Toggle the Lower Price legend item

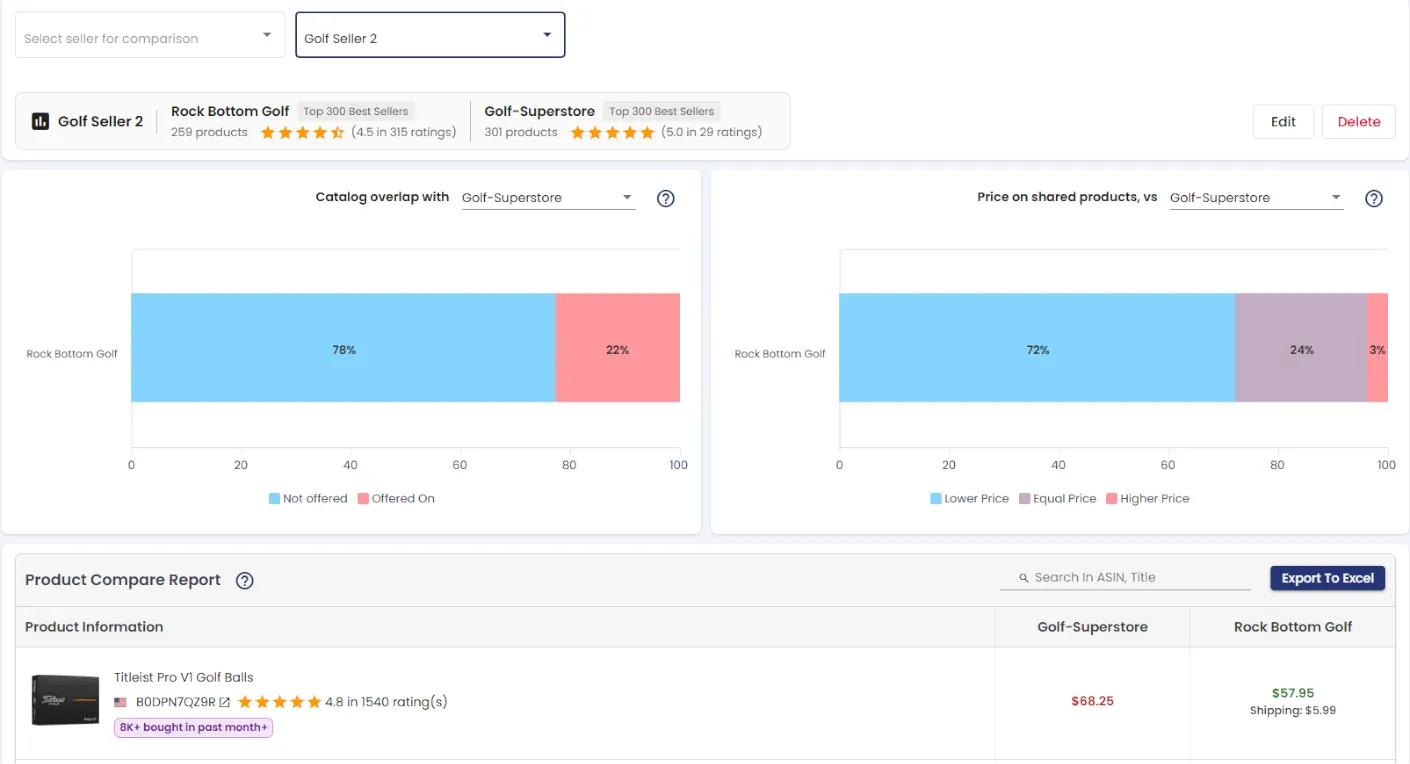click(x=969, y=498)
